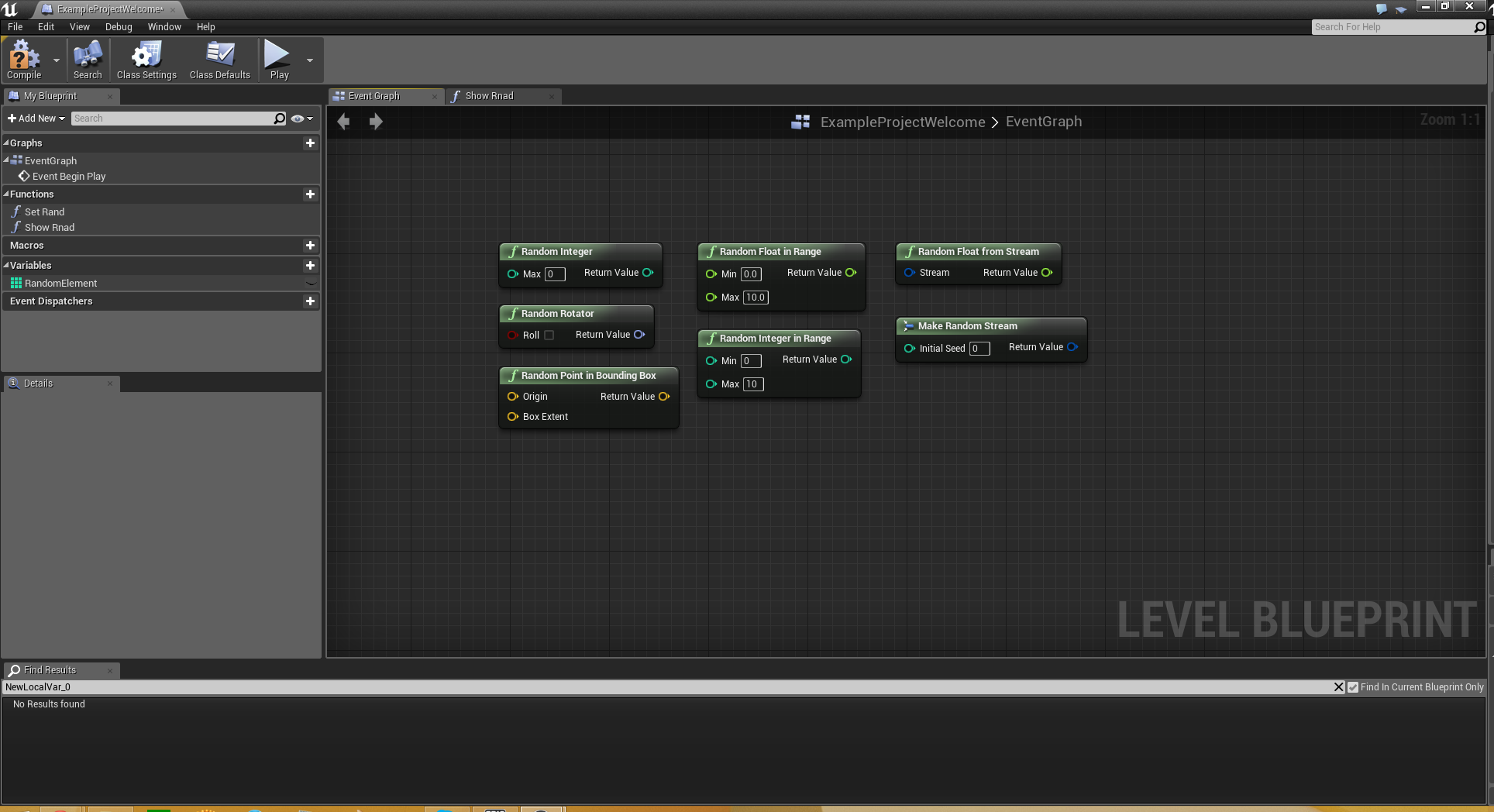Open Class Settings
Screen dimensions: 1494x812
[x=146, y=60]
